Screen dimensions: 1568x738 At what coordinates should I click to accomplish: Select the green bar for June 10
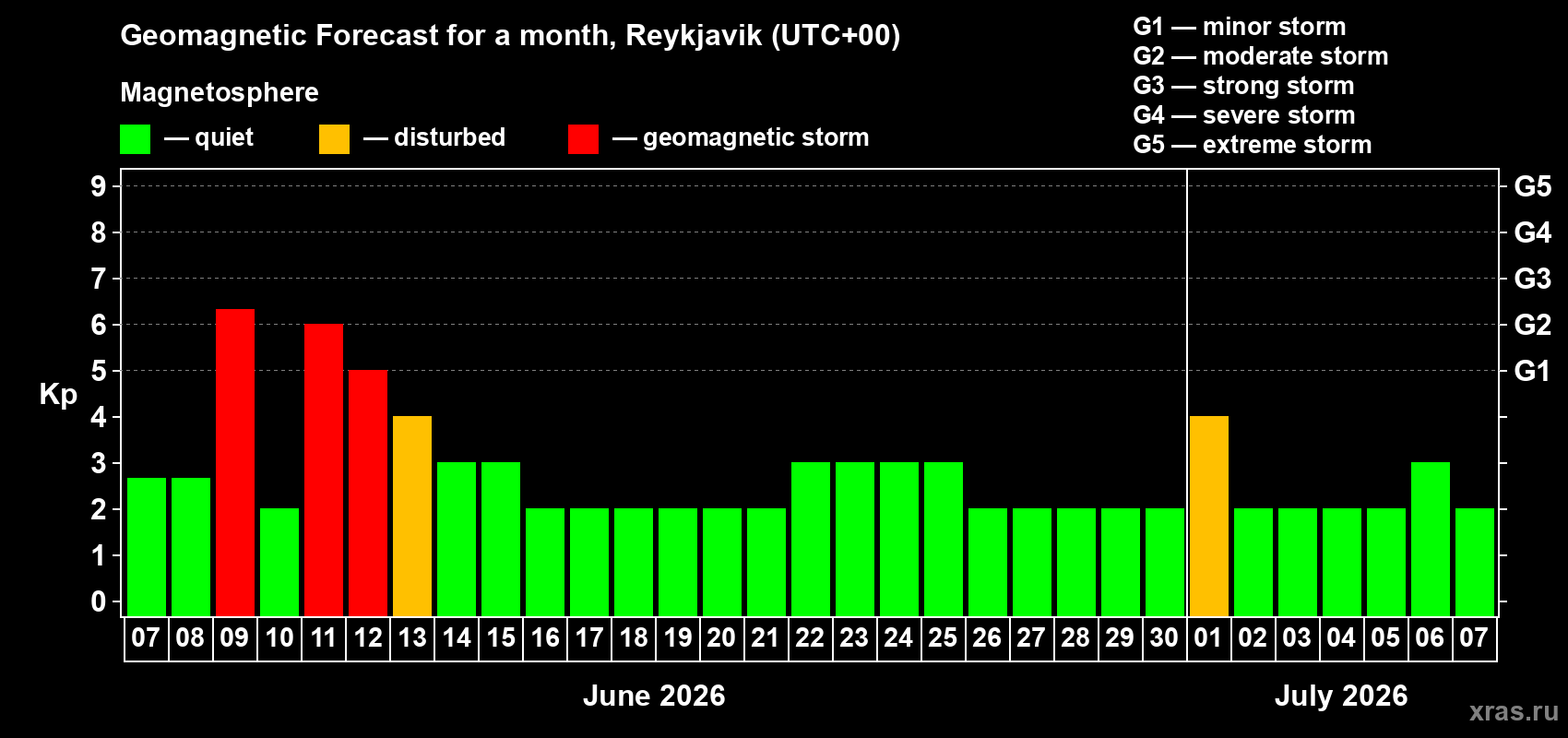pos(279,563)
